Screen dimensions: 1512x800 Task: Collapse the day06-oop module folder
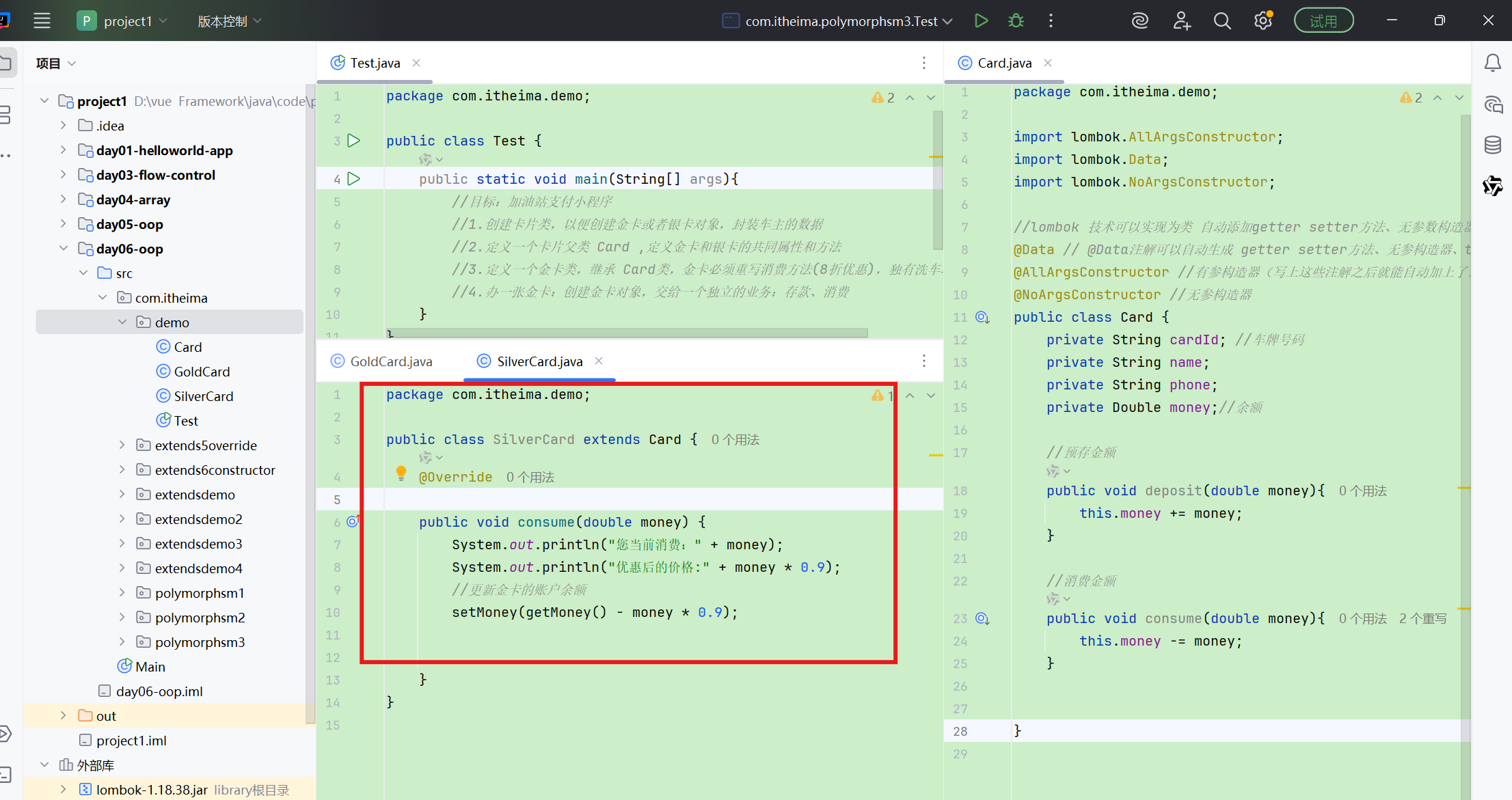(x=64, y=249)
